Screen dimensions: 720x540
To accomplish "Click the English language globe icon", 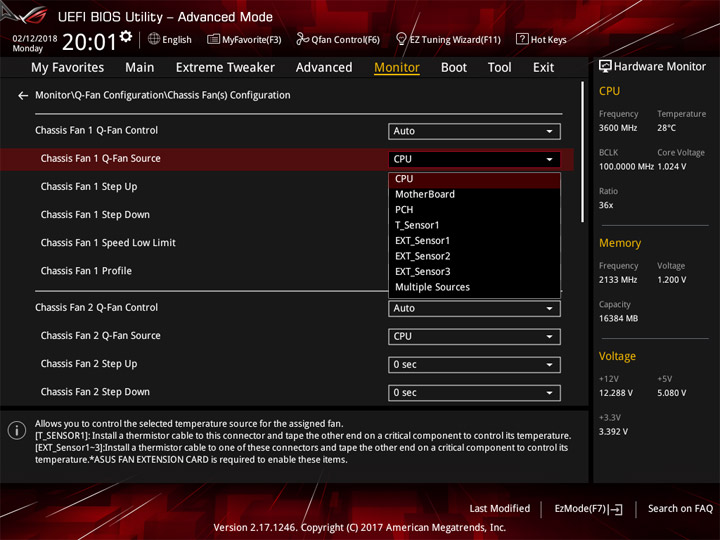I will [154, 39].
